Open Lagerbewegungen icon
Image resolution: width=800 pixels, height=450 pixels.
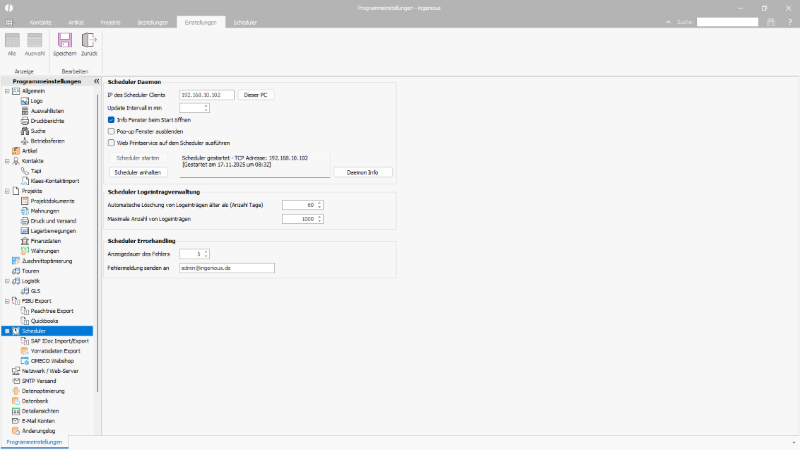(24, 231)
